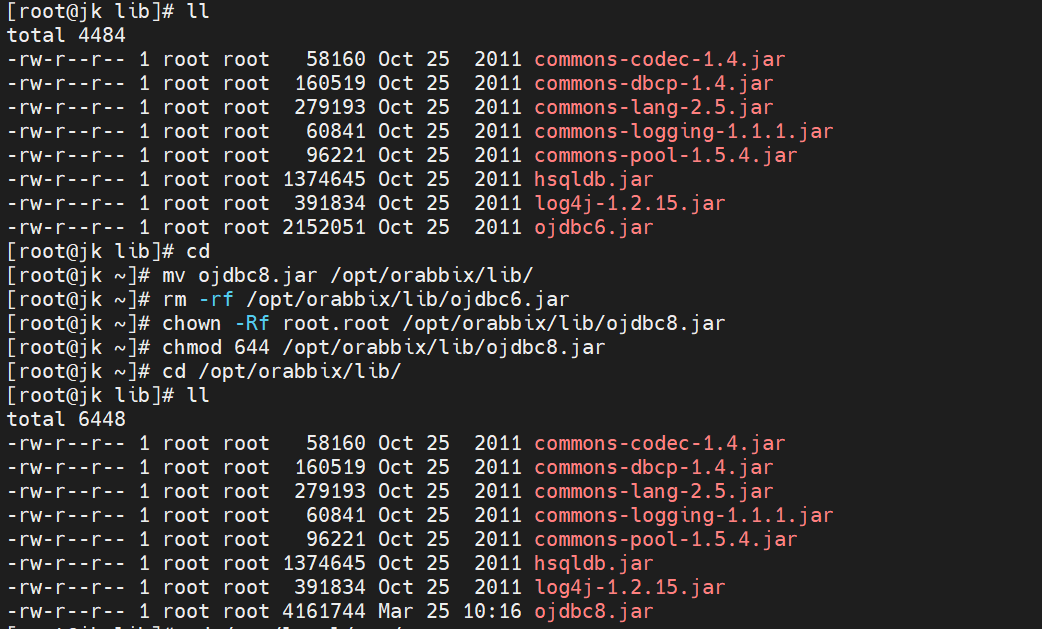This screenshot has width=1042, height=629.
Task: Click the "chown" command text
Action: click(x=192, y=324)
